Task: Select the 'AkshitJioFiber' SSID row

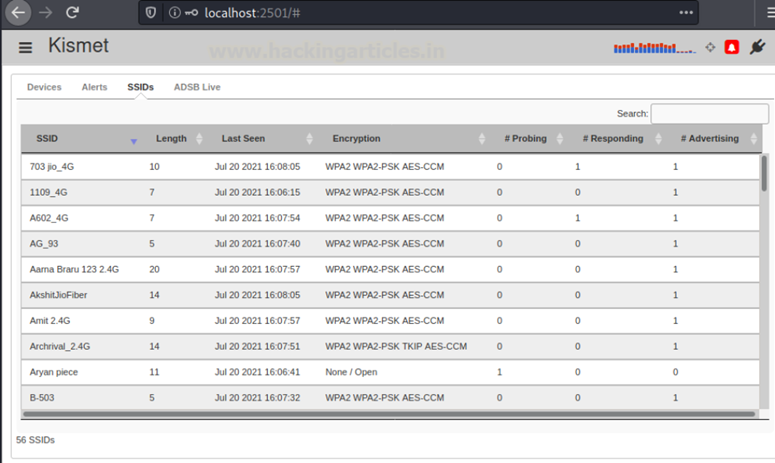Action: pyautogui.click(x=390, y=295)
